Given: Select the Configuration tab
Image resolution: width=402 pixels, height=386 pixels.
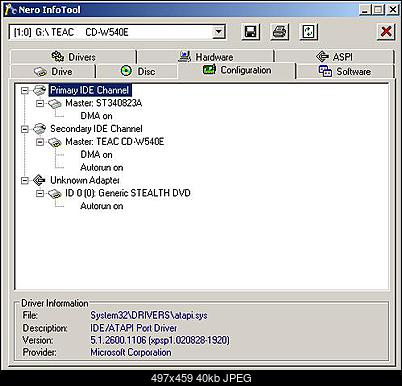Looking at the screenshot, I should click(x=237, y=70).
